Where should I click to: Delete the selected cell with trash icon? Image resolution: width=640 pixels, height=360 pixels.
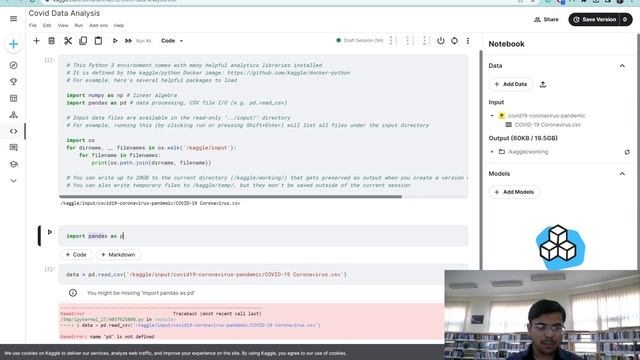click(x=51, y=41)
